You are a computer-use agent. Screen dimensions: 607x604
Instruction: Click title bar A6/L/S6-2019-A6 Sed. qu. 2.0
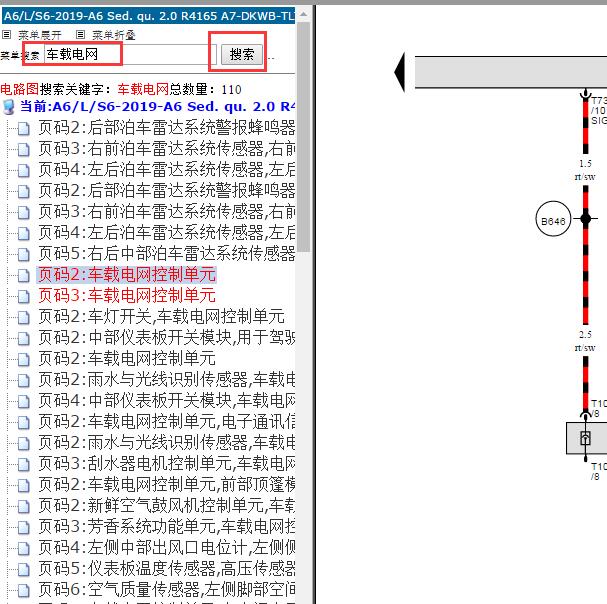coord(148,16)
